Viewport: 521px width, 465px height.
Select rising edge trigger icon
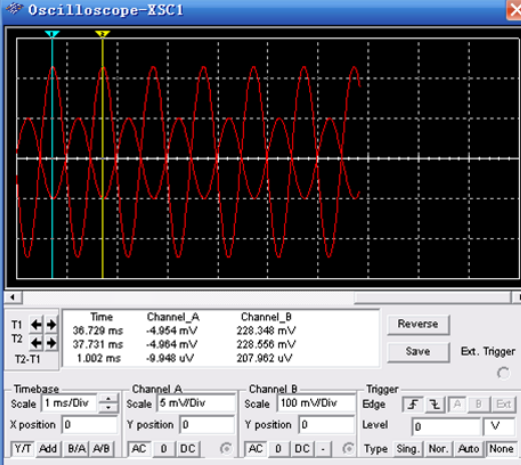coord(413,404)
